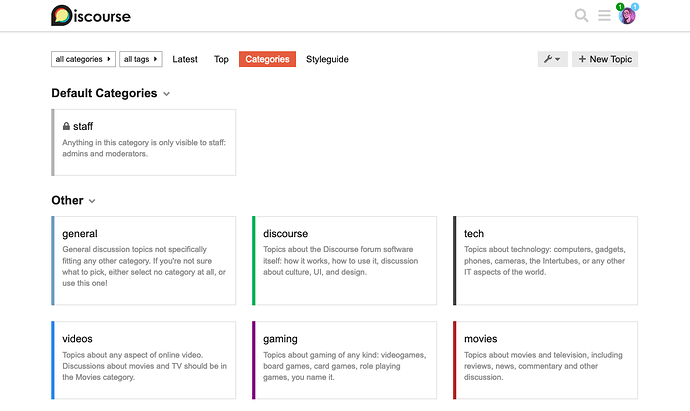690x411 pixels.
Task: Open the search magnifier icon
Action: 581,15
